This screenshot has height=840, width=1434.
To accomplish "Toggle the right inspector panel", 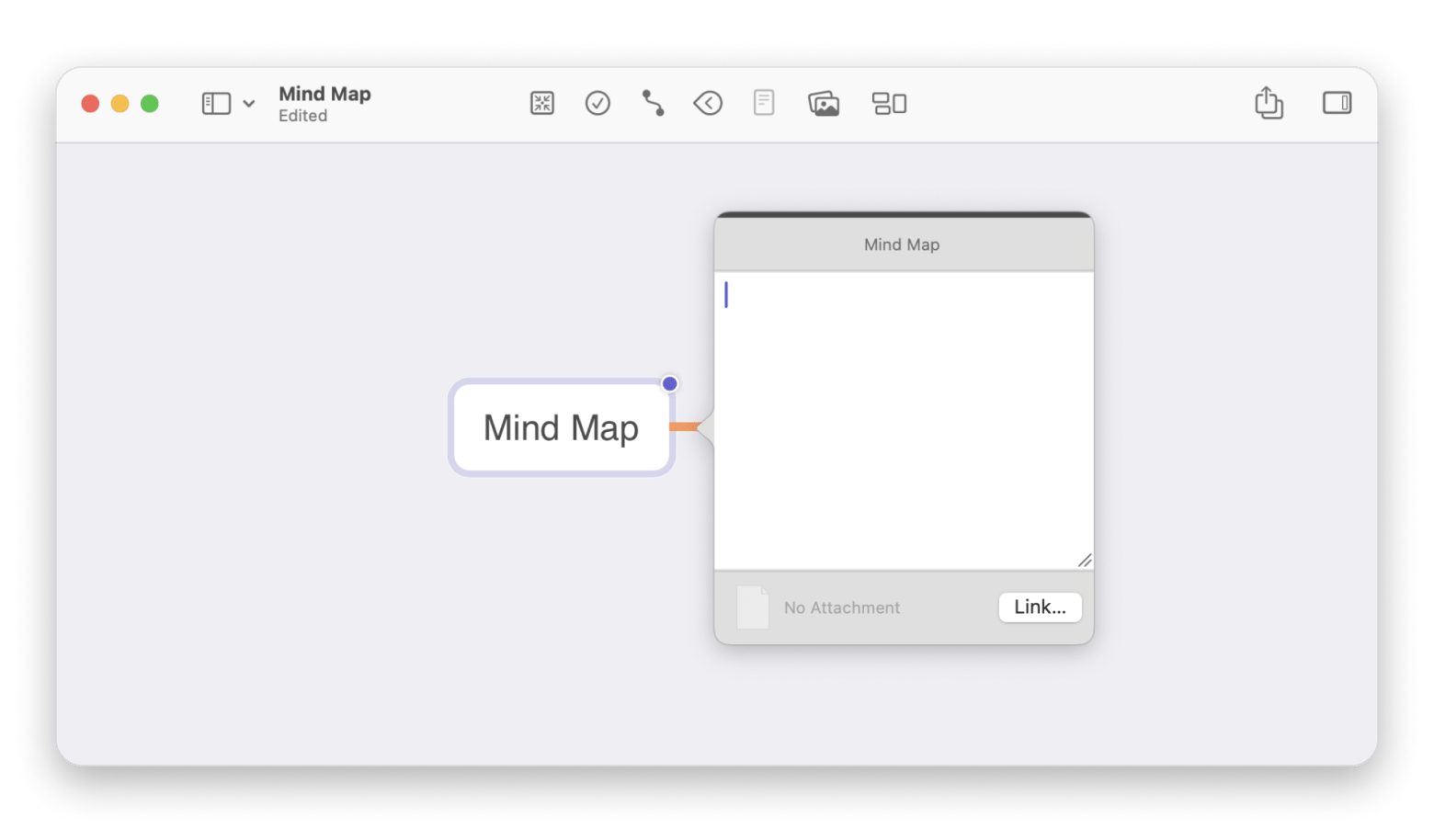I will 1337,103.
